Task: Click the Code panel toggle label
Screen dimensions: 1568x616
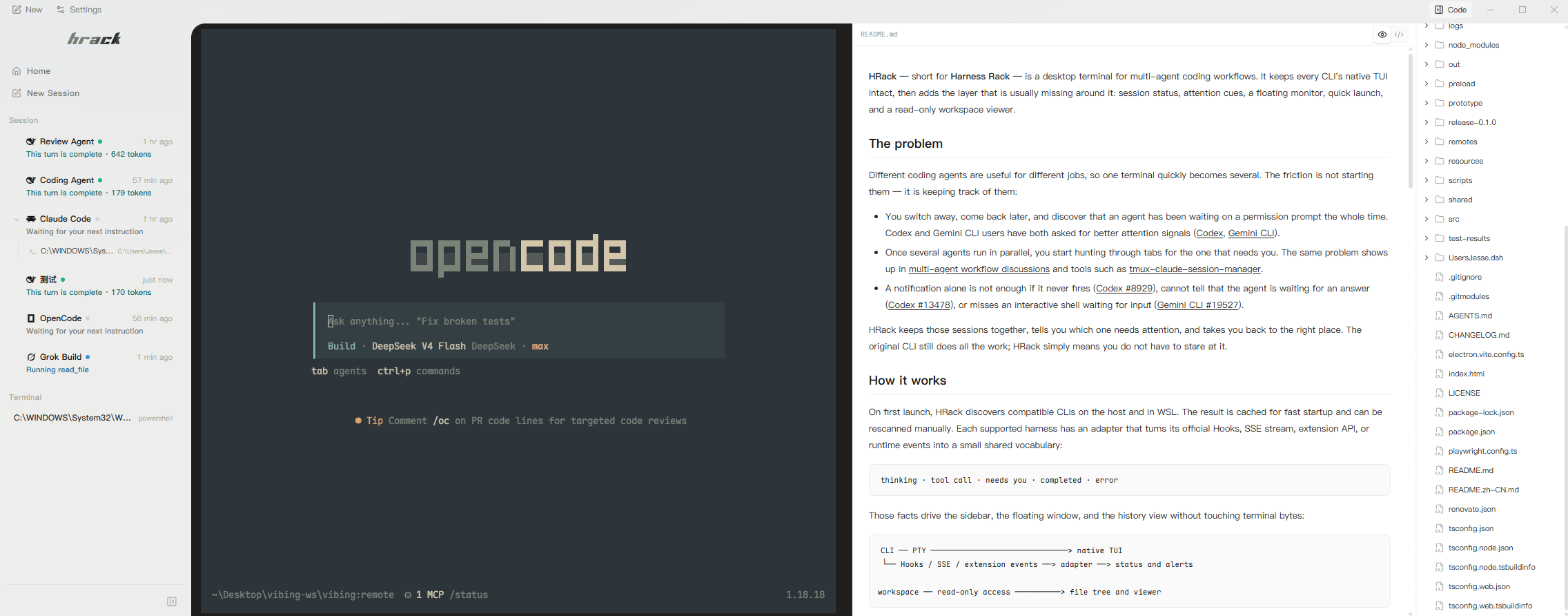Action: (1457, 10)
